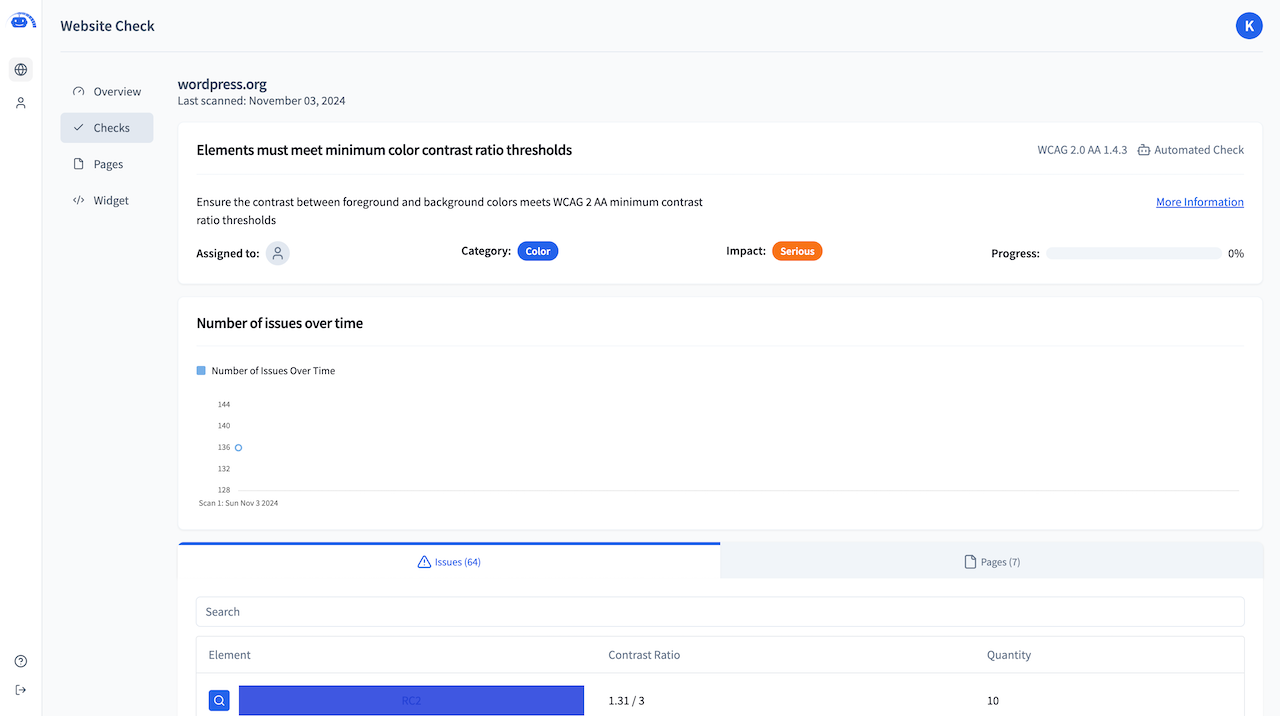Click the data point on the issues chart

point(239,447)
